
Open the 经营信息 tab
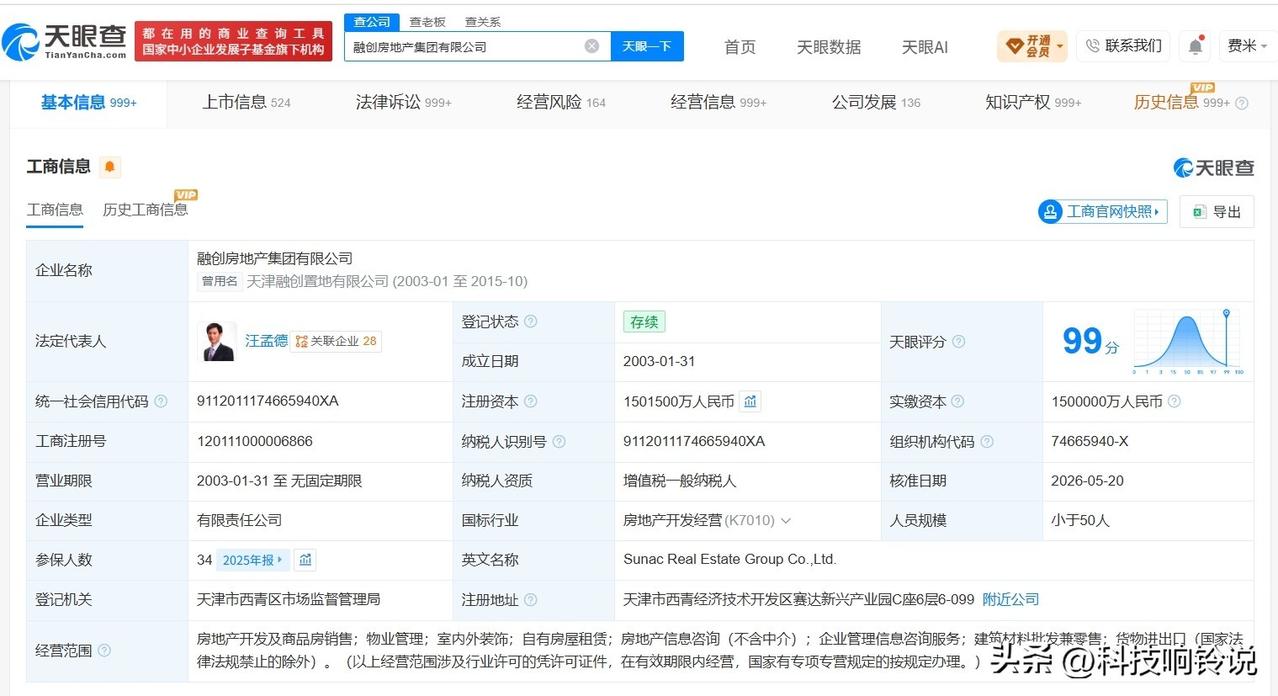coord(718,102)
